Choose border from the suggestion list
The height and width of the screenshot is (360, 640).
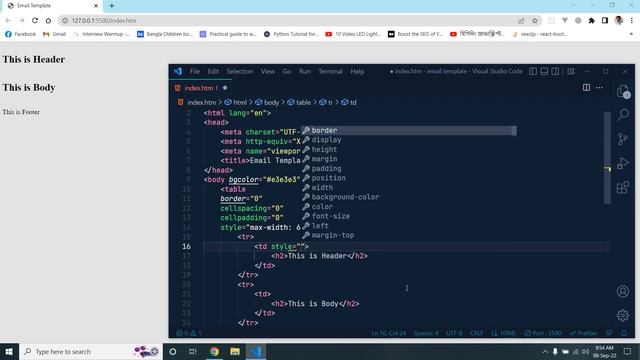click(x=409, y=131)
